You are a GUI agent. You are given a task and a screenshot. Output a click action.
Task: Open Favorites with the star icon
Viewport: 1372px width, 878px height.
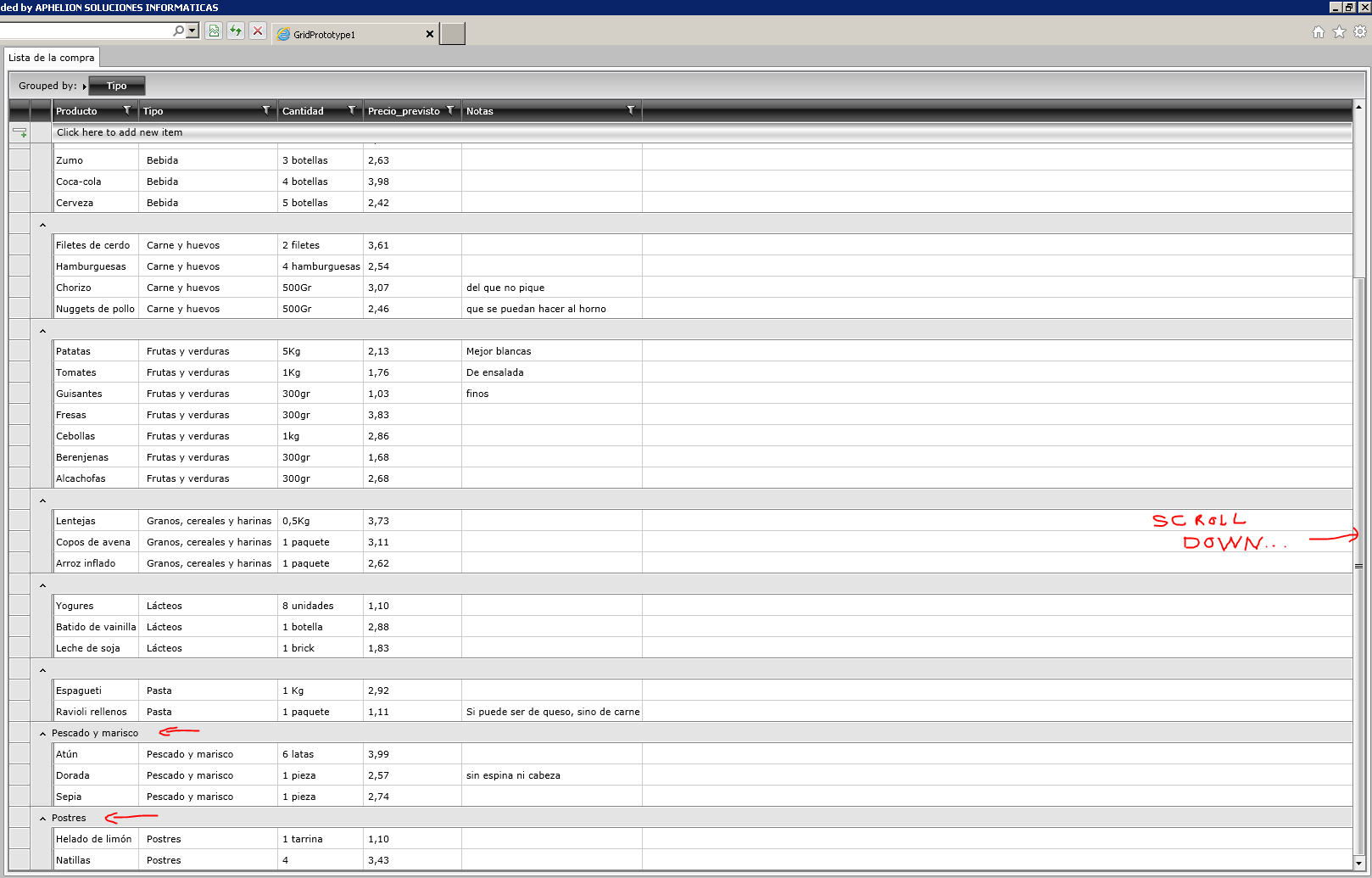1339,32
